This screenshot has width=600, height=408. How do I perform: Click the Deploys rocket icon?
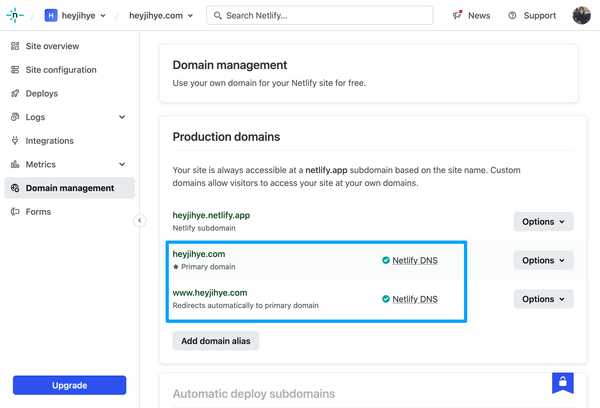click(15, 93)
